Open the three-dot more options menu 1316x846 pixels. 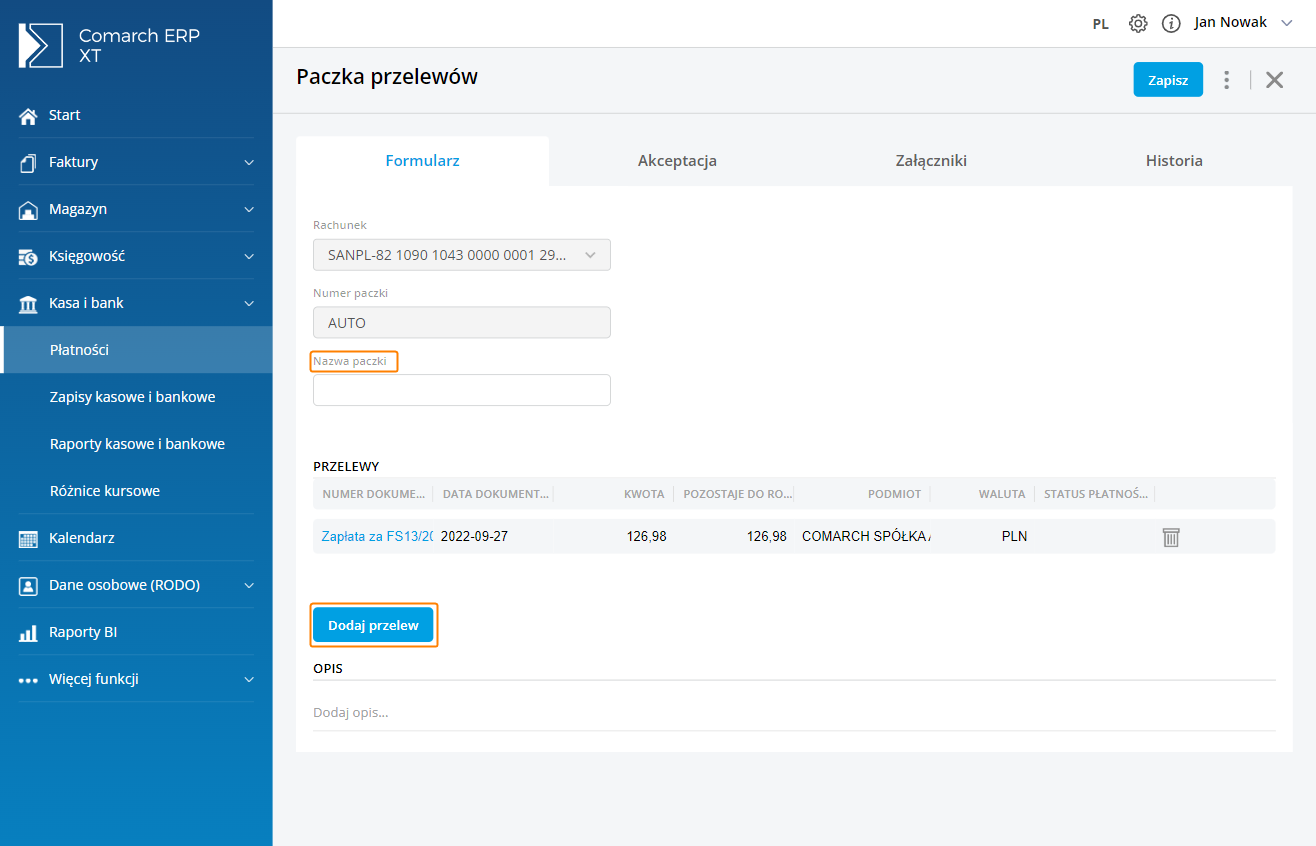coord(1226,80)
